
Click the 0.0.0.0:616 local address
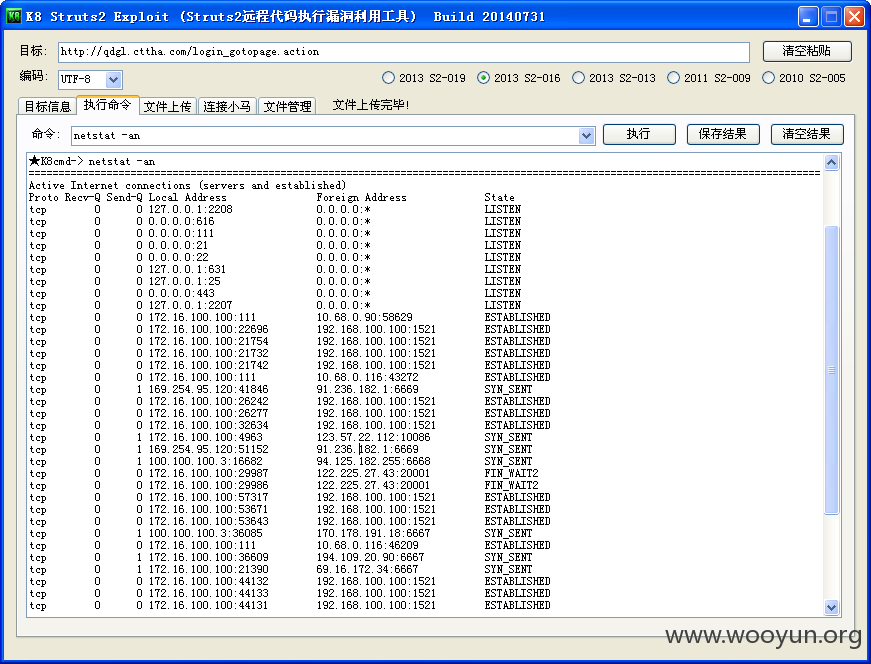[x=181, y=221]
